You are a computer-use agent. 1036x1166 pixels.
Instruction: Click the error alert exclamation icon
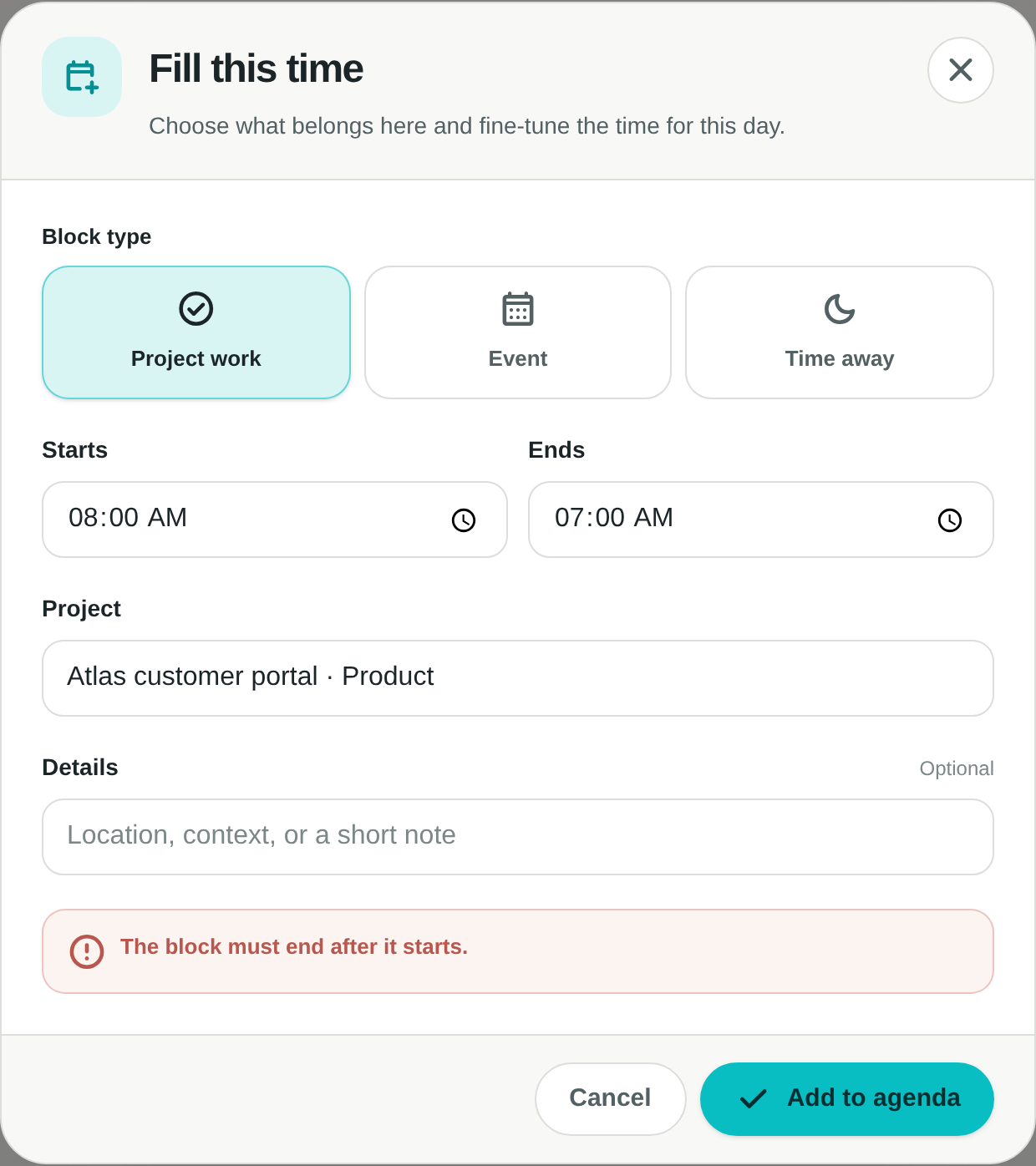[x=87, y=951]
